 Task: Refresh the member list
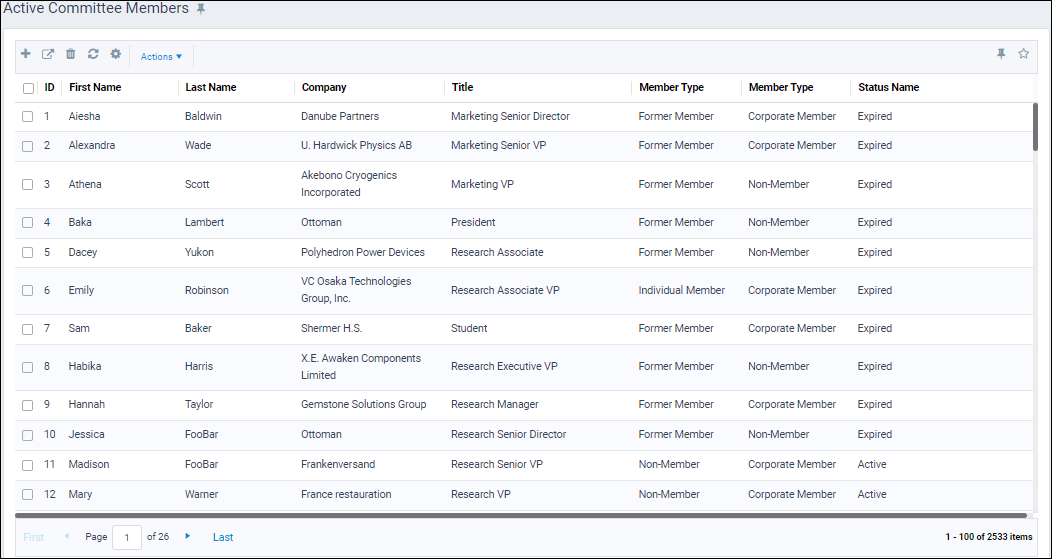click(93, 54)
